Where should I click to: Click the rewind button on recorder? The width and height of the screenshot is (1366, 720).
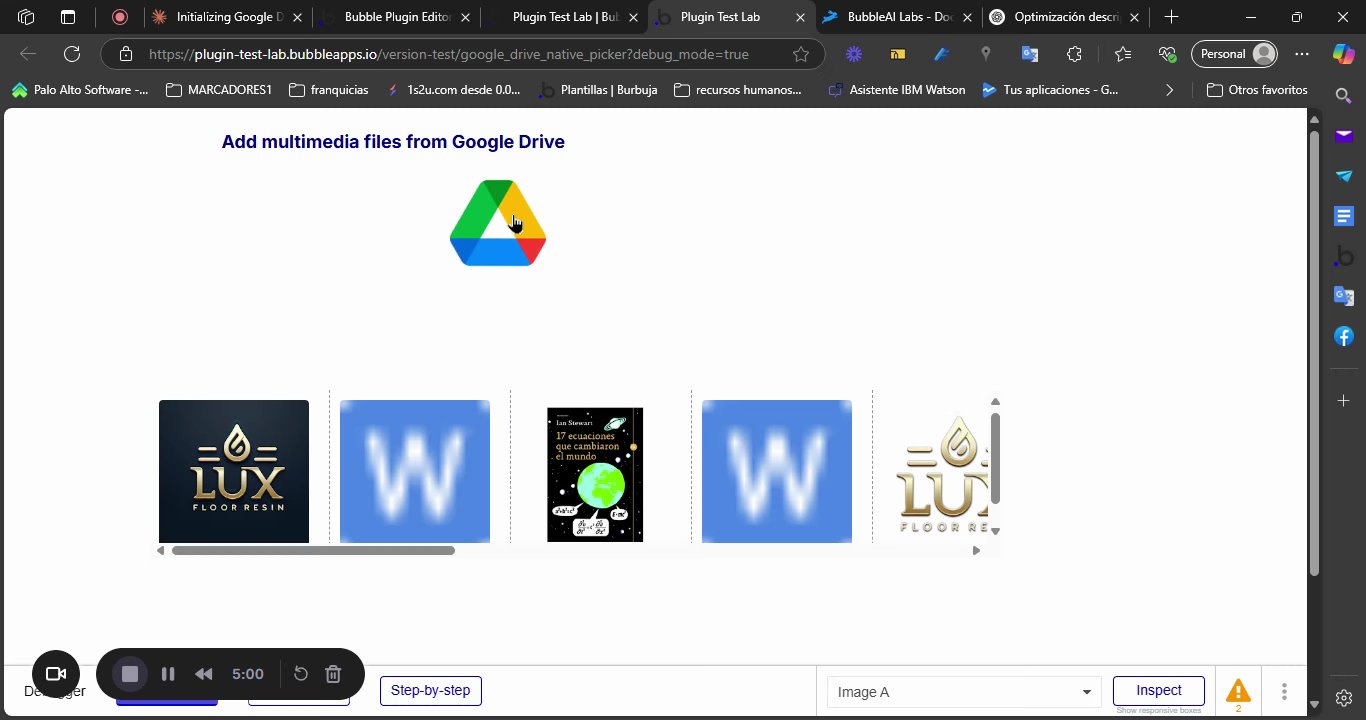pyautogui.click(x=204, y=674)
